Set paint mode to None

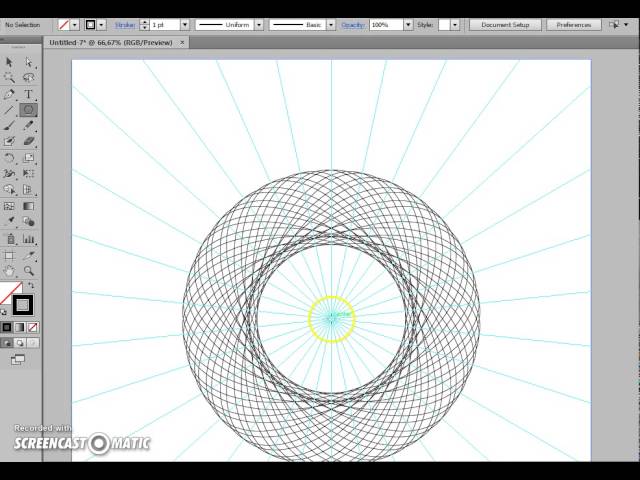pyautogui.click(x=33, y=327)
